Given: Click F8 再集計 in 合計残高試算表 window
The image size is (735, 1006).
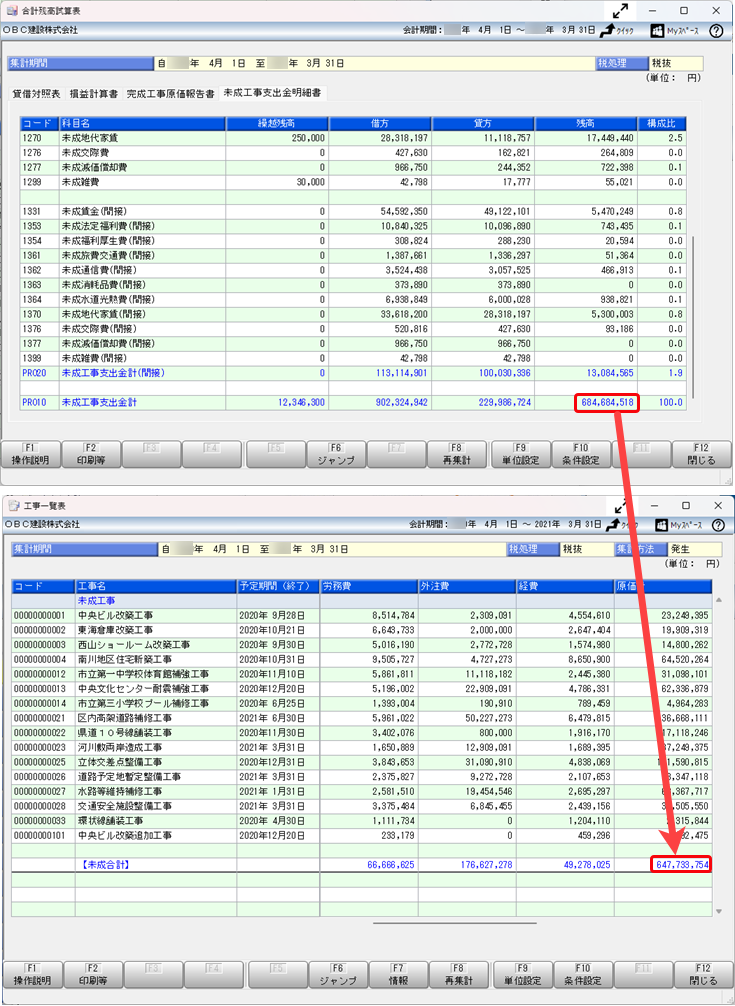Looking at the screenshot, I should click(457, 454).
